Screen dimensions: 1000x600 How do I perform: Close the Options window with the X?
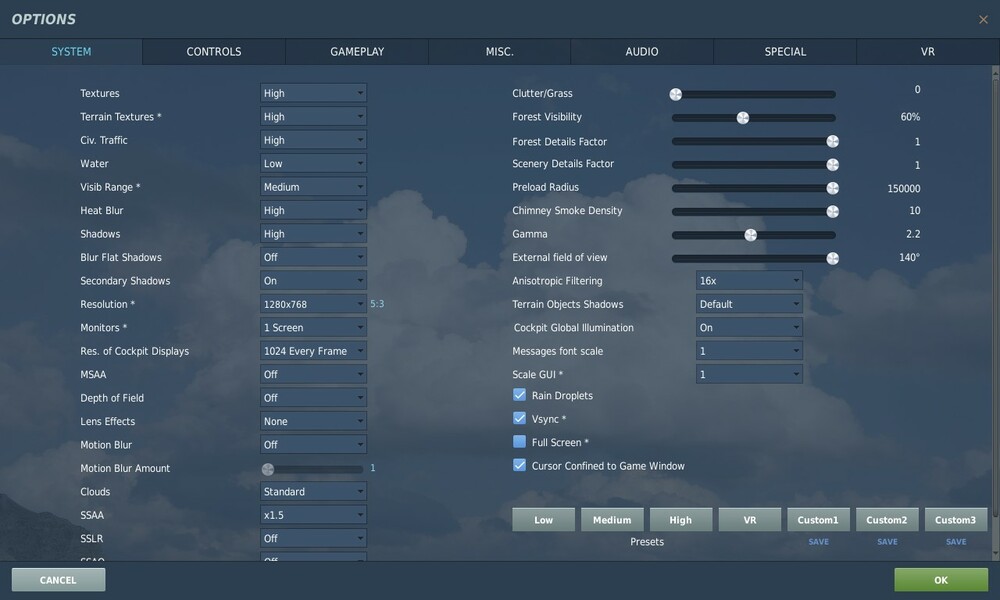(983, 20)
